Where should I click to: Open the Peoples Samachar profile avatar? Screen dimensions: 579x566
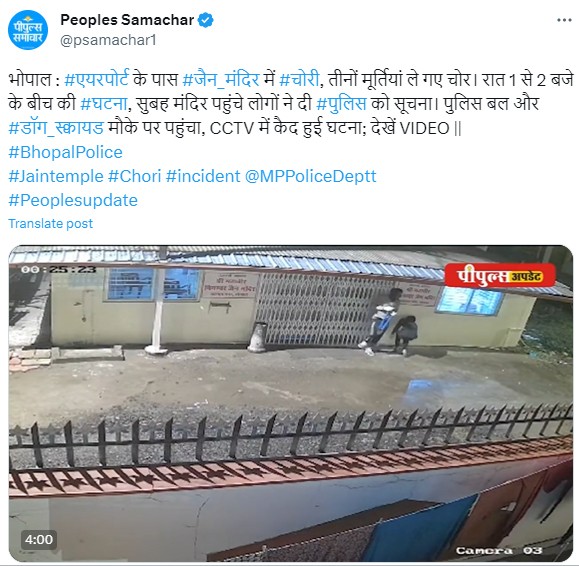click(x=28, y=30)
